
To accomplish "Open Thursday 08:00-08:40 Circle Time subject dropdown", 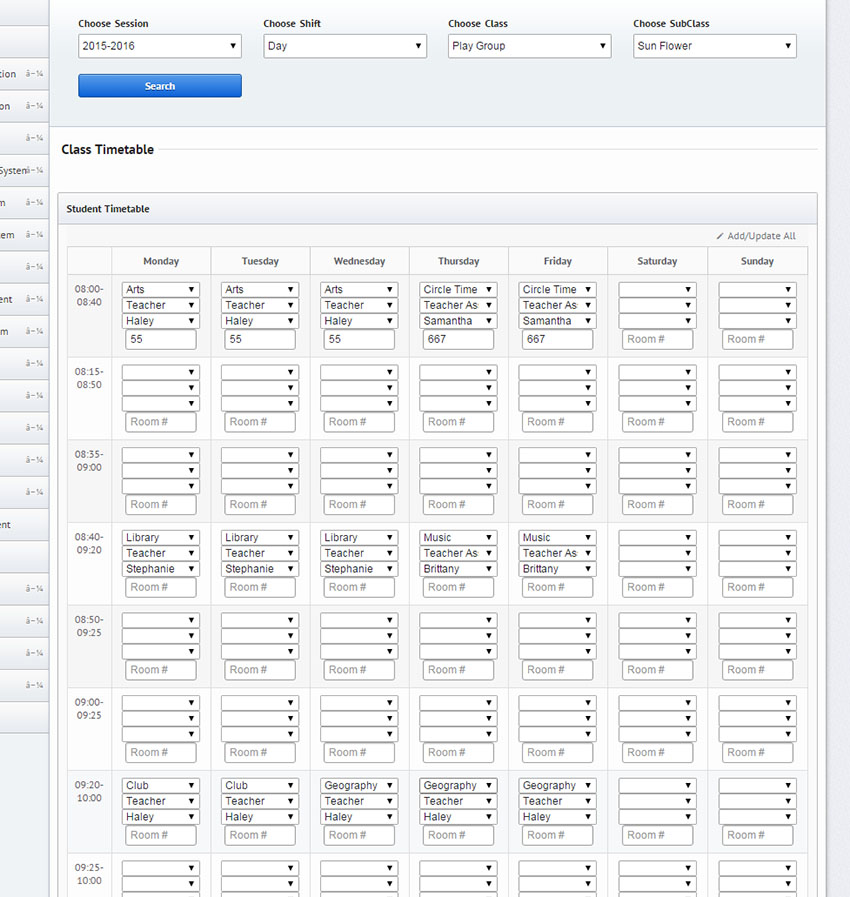I will [x=458, y=289].
